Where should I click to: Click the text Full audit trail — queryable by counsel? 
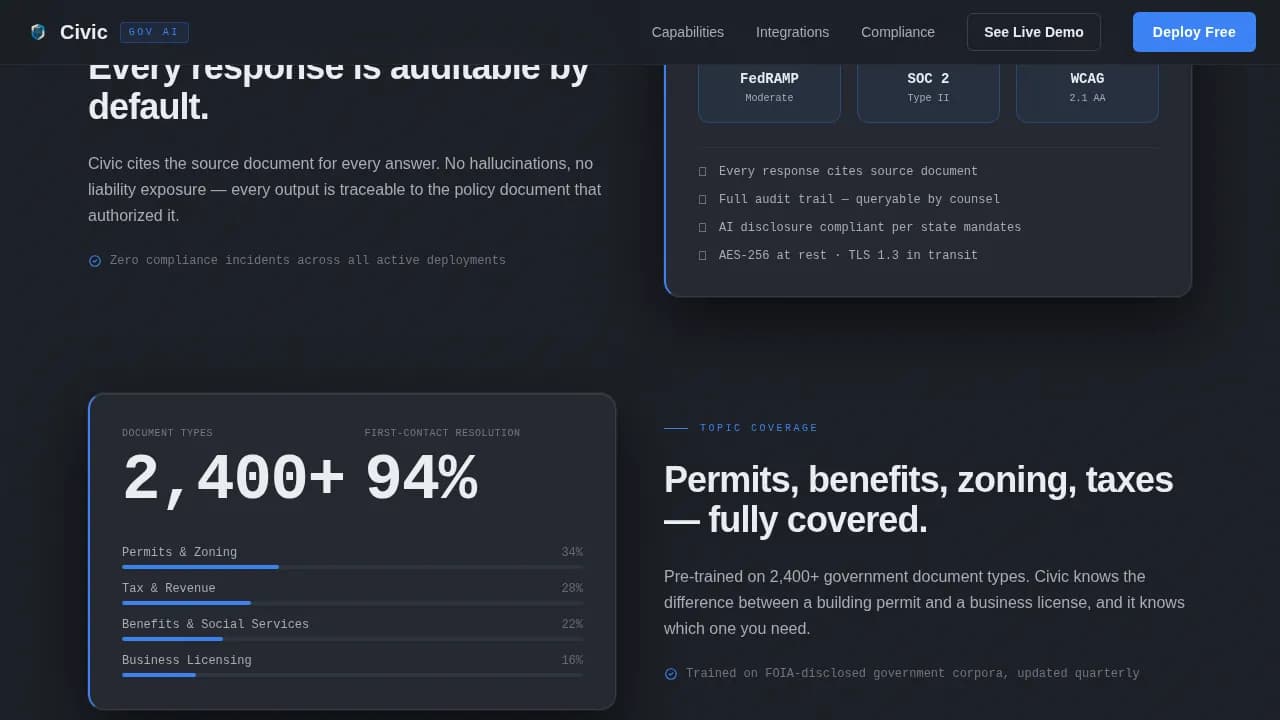859,200
